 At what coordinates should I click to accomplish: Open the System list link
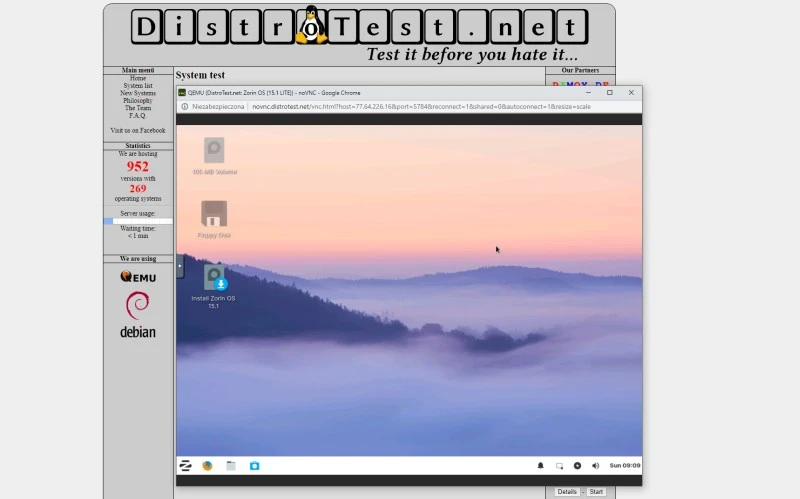pyautogui.click(x=138, y=86)
